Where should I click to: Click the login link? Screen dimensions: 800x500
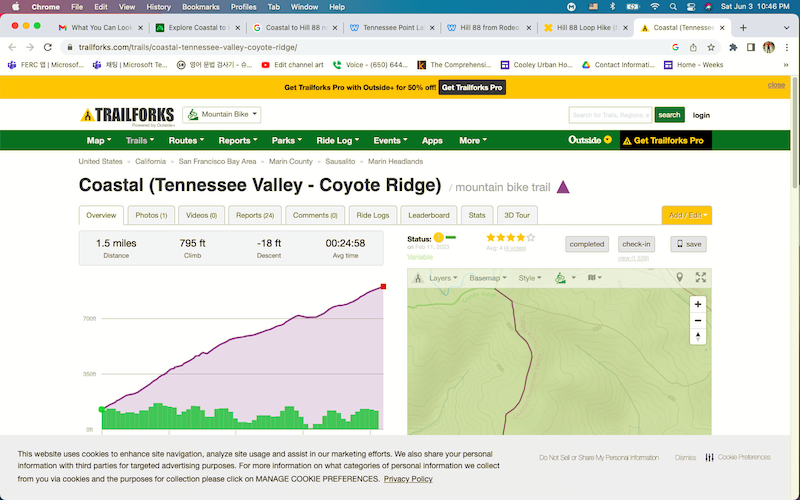701,115
